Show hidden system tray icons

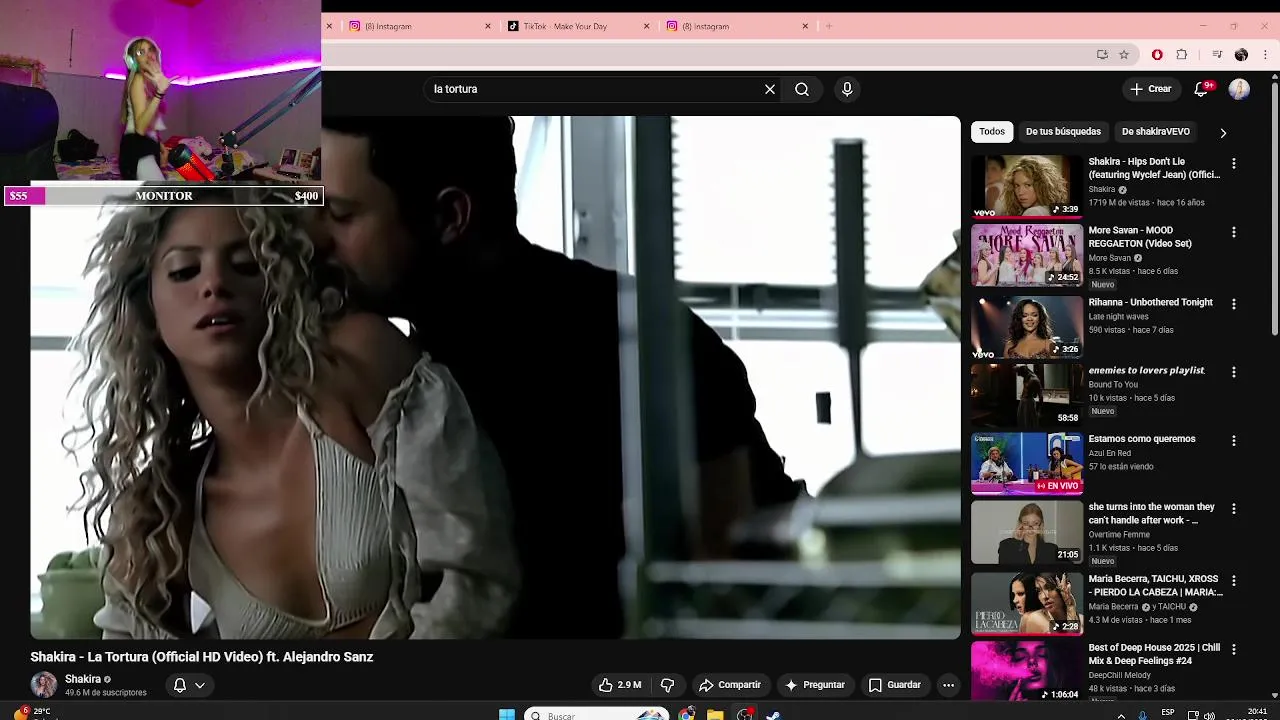(x=1120, y=715)
